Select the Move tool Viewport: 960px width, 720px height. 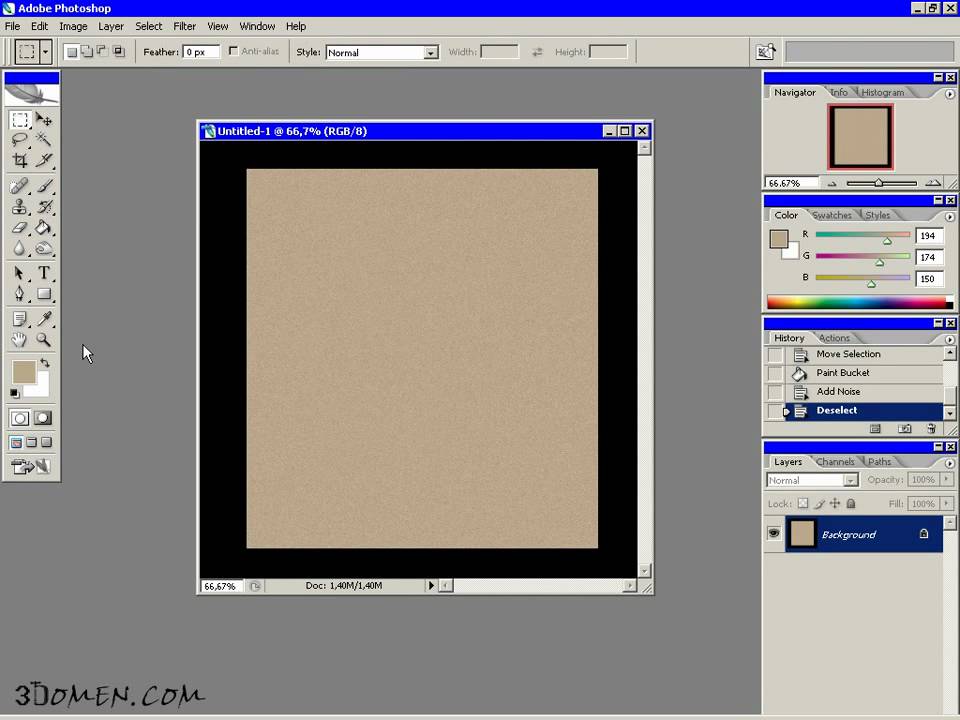tap(43, 119)
